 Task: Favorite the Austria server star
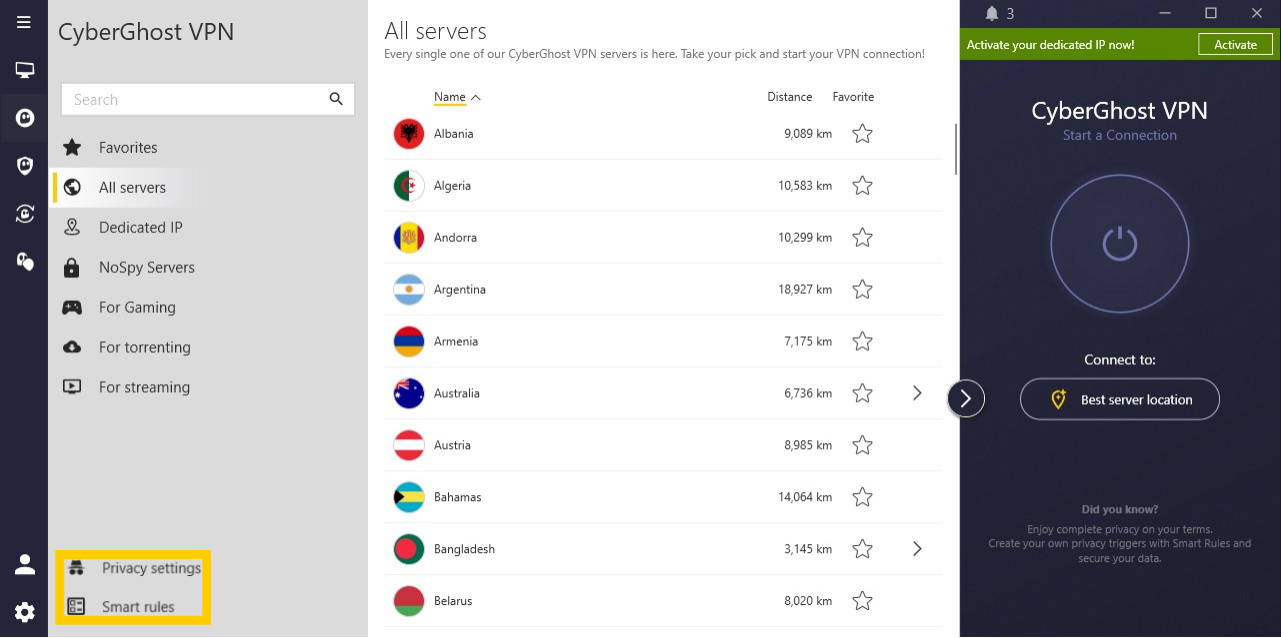862,445
